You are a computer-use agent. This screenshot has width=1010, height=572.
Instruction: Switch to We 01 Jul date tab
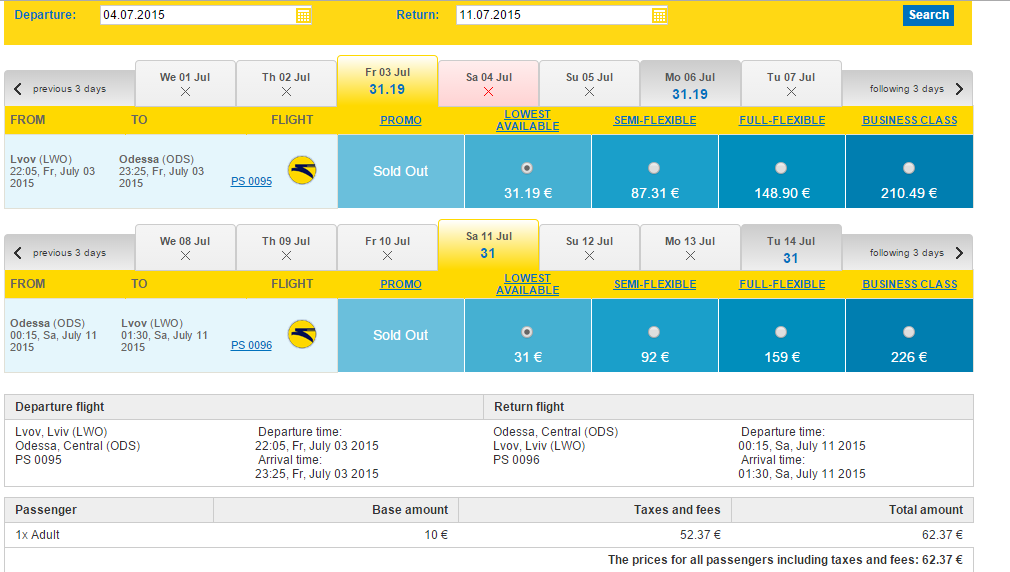click(185, 84)
